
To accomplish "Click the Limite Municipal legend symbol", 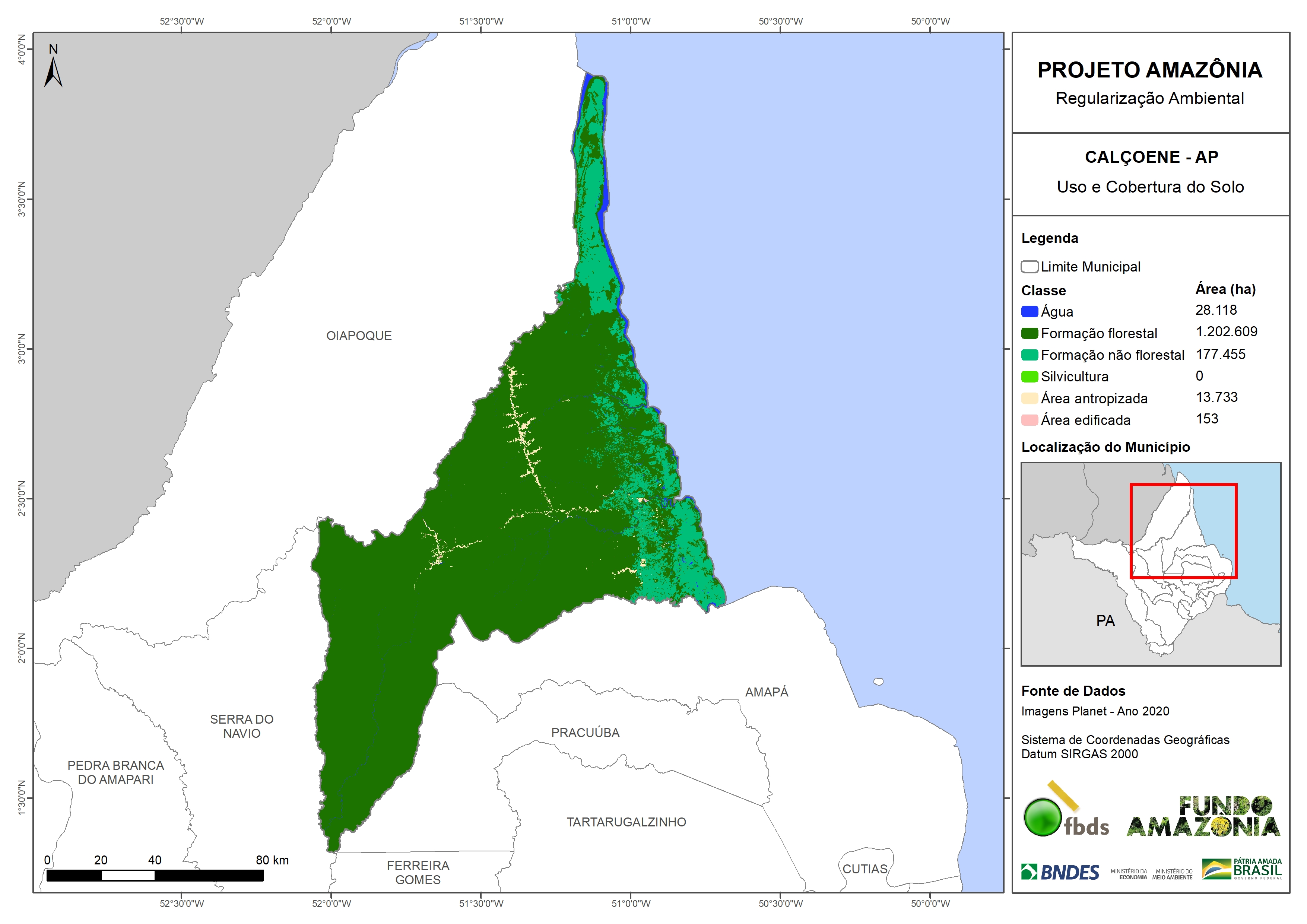I will click(1029, 266).
